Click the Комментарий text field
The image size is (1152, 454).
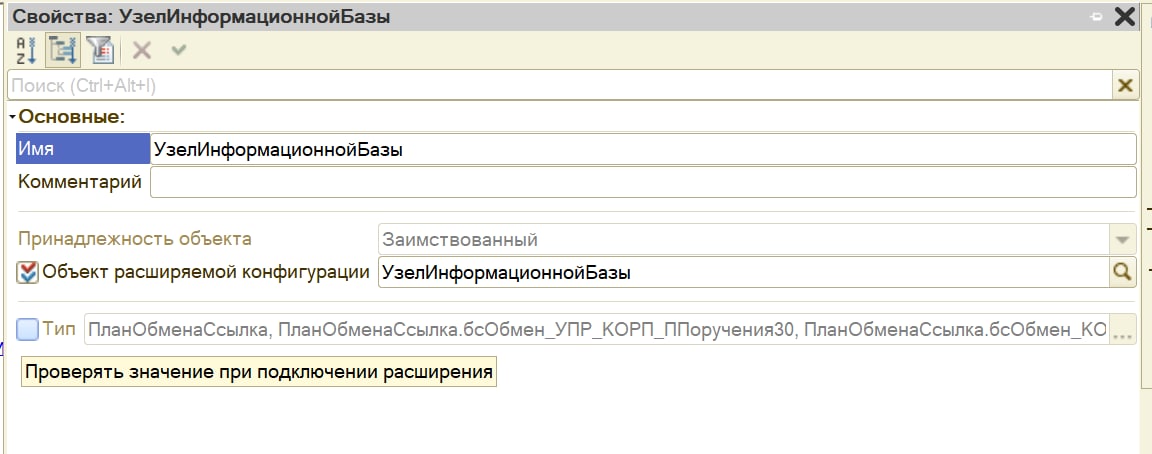point(642,182)
